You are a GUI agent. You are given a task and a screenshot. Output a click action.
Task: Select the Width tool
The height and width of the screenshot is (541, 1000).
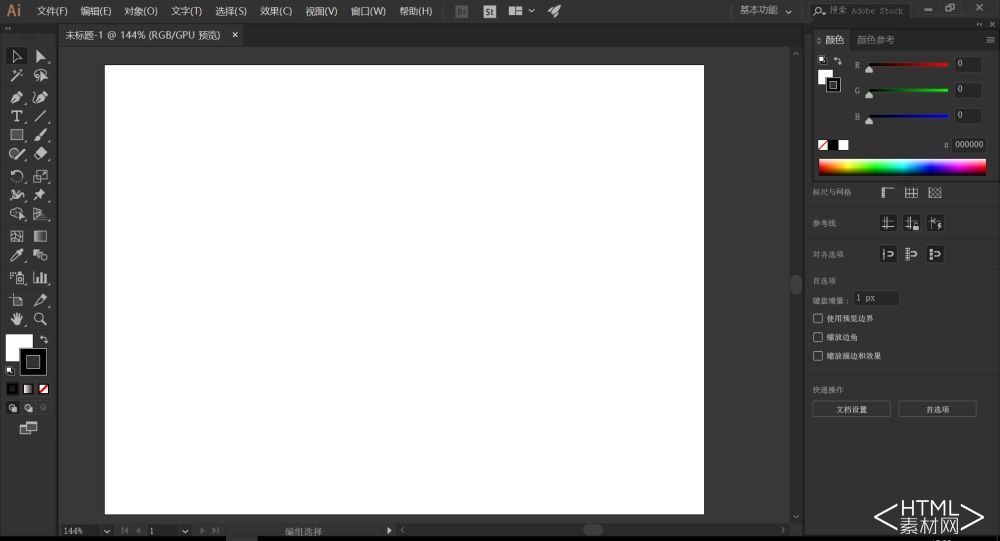coord(17,195)
